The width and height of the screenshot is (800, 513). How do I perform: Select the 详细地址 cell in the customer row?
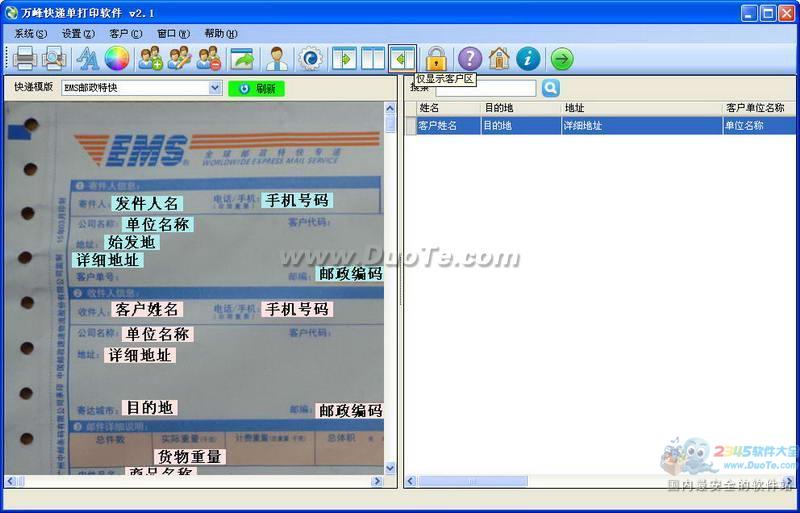[642, 126]
